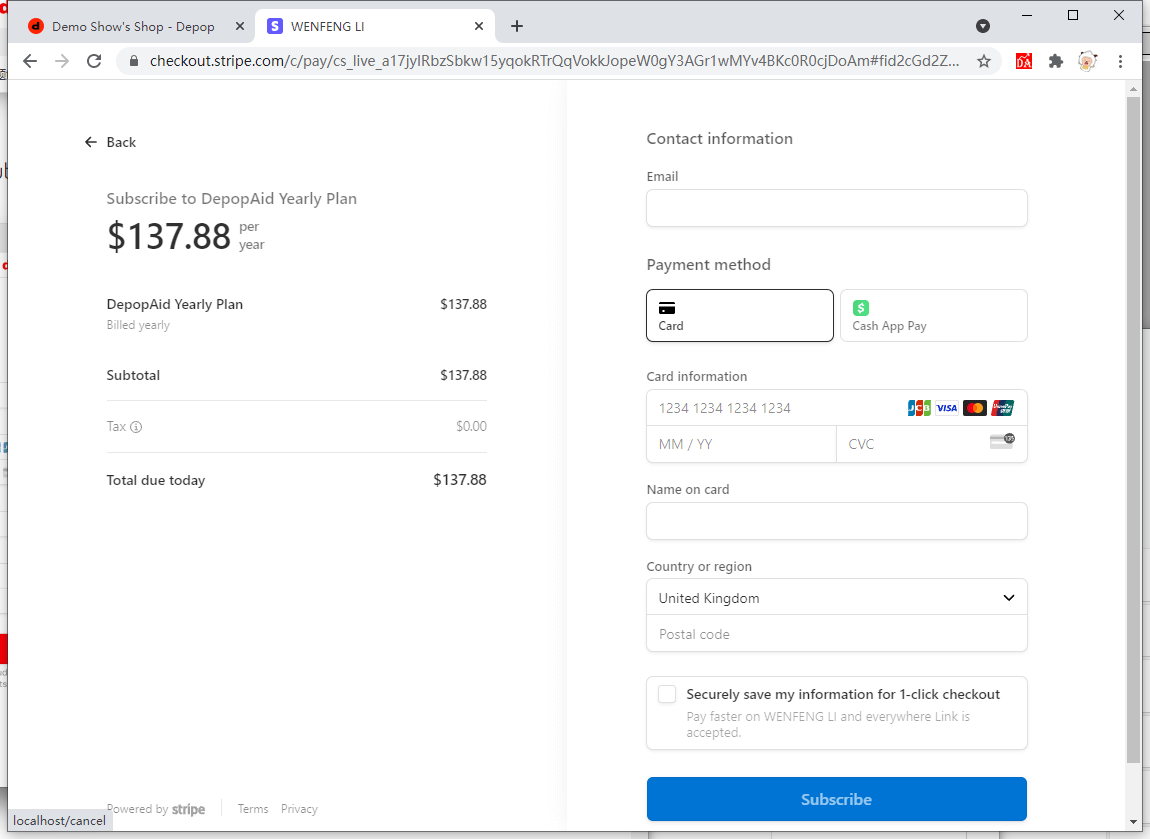
Task: Click the Tax info icon
Action: [x=136, y=427]
